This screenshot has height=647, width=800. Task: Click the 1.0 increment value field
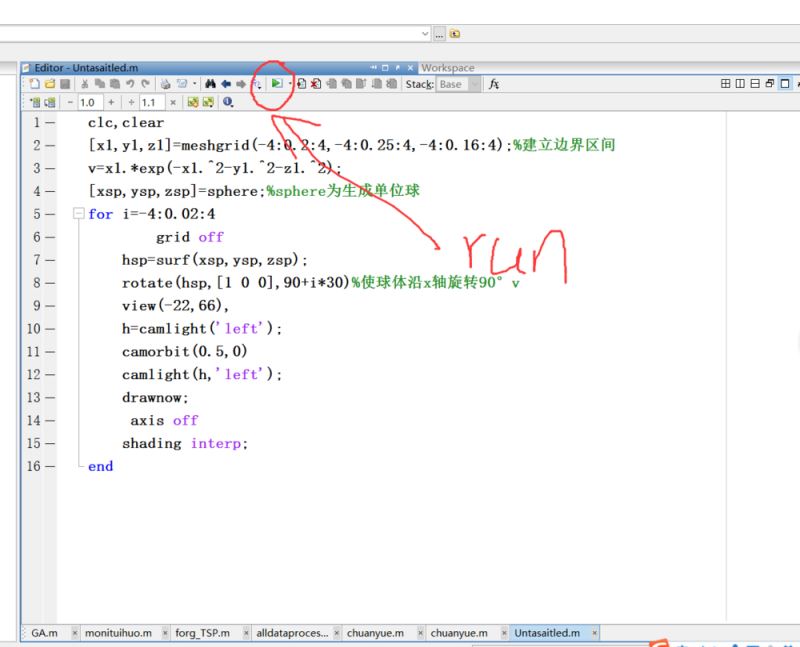click(90, 103)
